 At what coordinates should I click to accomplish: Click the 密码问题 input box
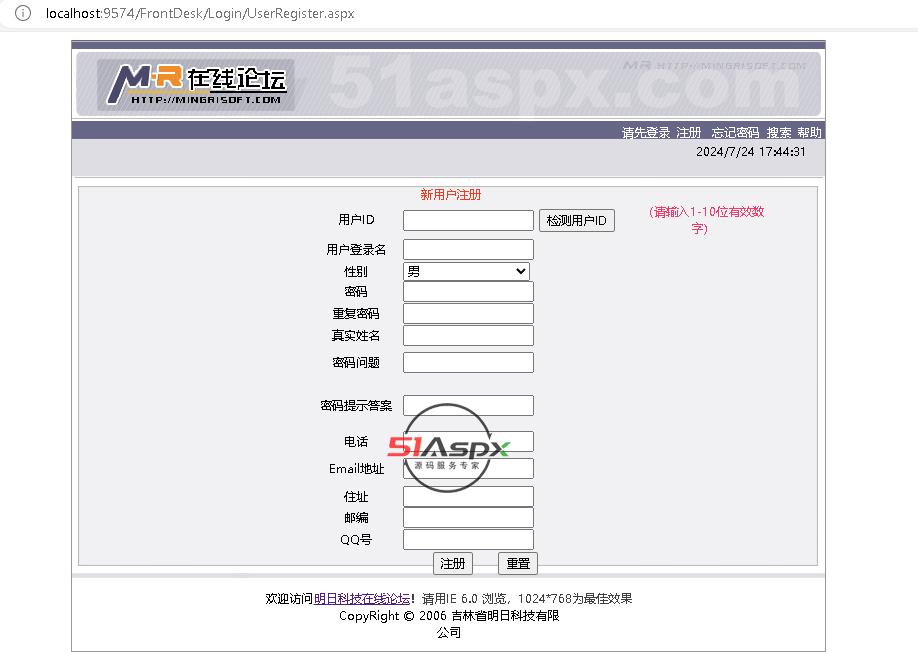click(x=468, y=362)
